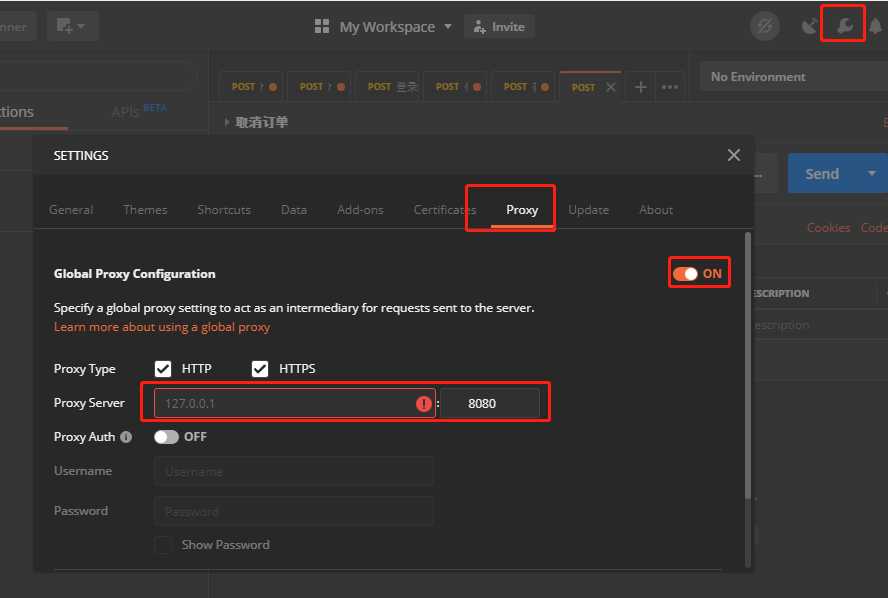This screenshot has width=888, height=598.
Task: Select the Proxy settings tab
Action: pos(522,210)
